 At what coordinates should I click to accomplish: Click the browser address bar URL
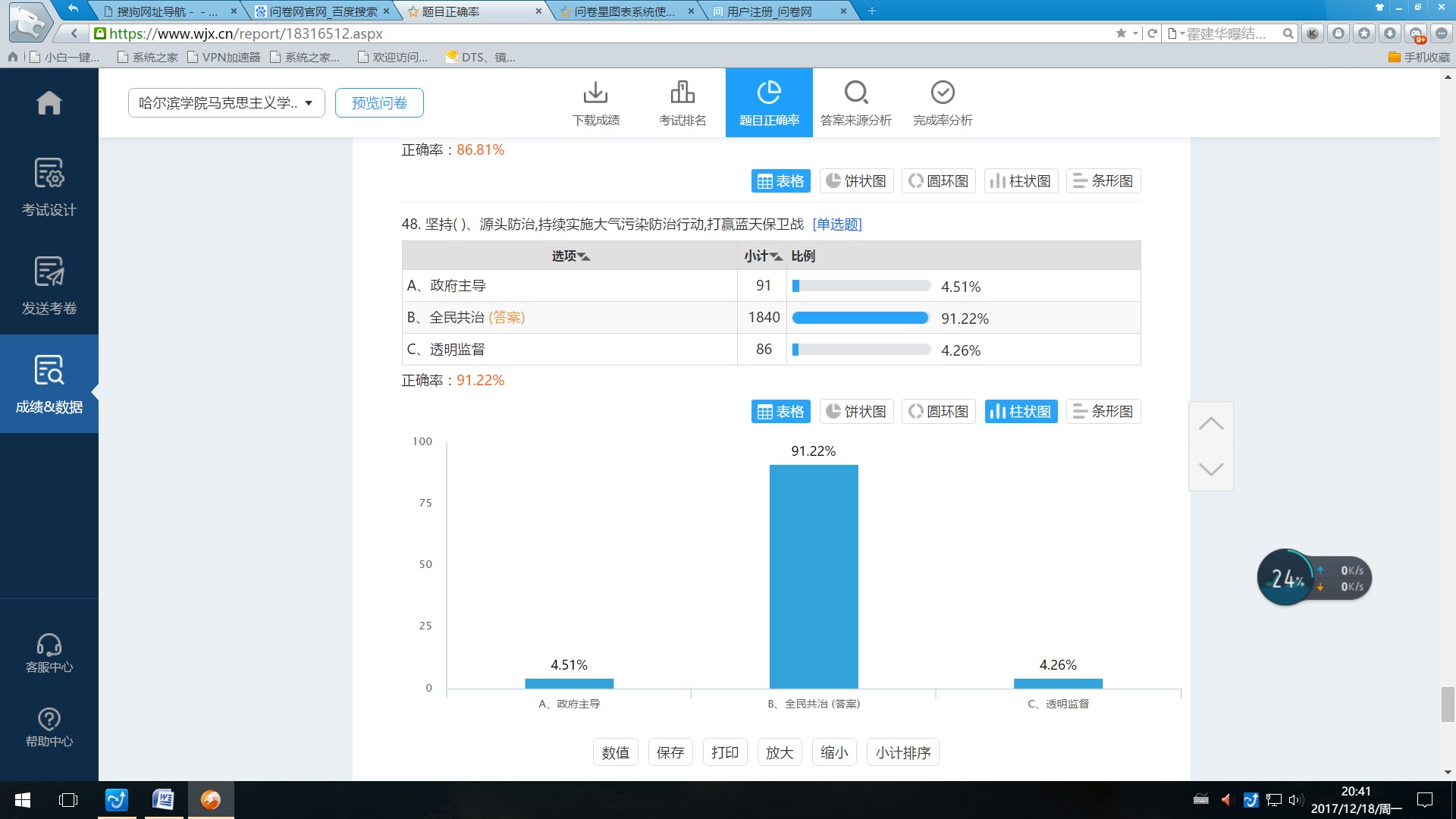click(246, 33)
